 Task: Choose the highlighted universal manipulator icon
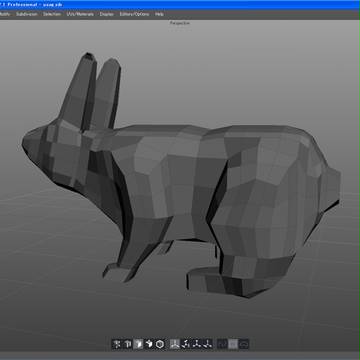(175, 344)
